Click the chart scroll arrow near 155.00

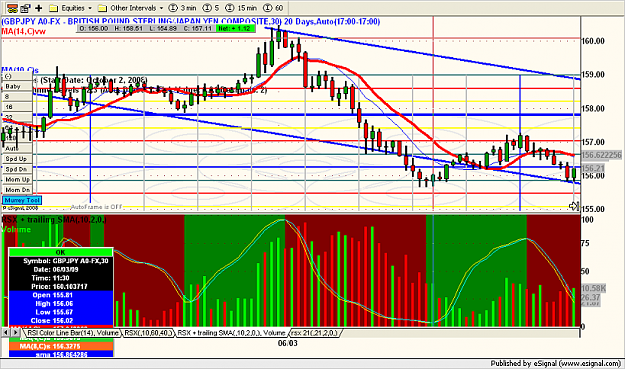[573, 206]
